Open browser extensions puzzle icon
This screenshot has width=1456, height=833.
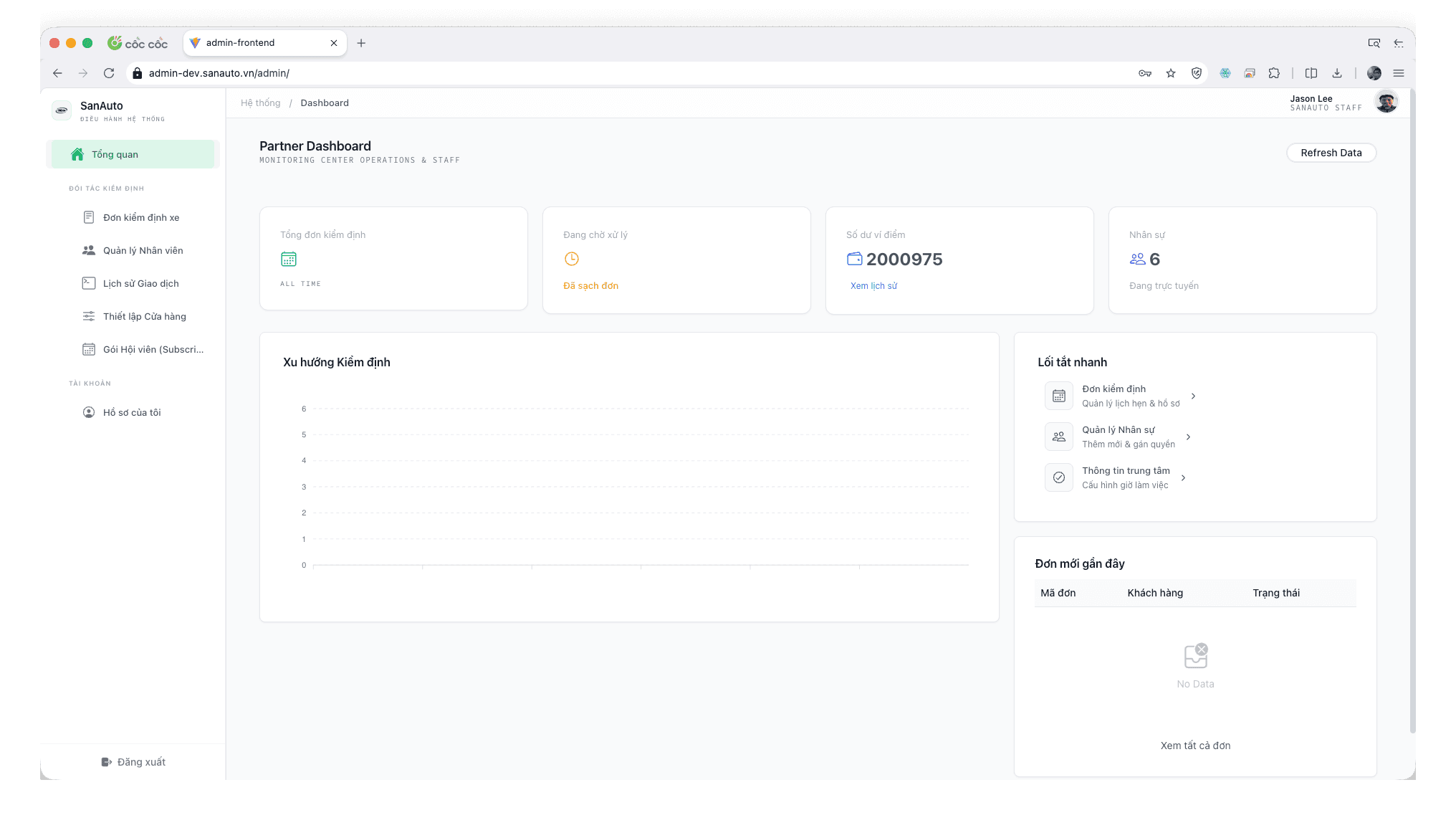1274,73
